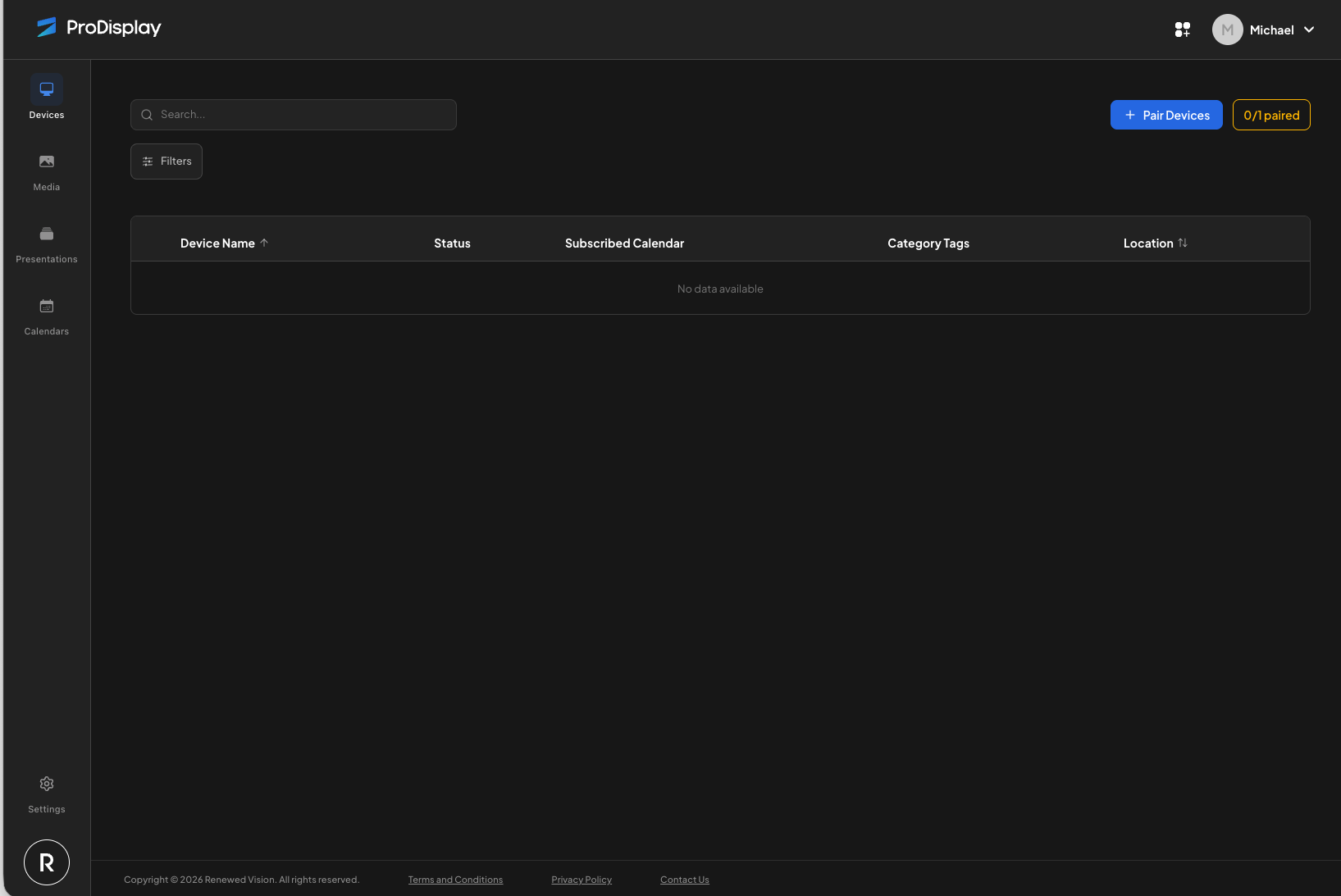1341x896 pixels.
Task: Click the Category Tags column header
Action: point(928,243)
